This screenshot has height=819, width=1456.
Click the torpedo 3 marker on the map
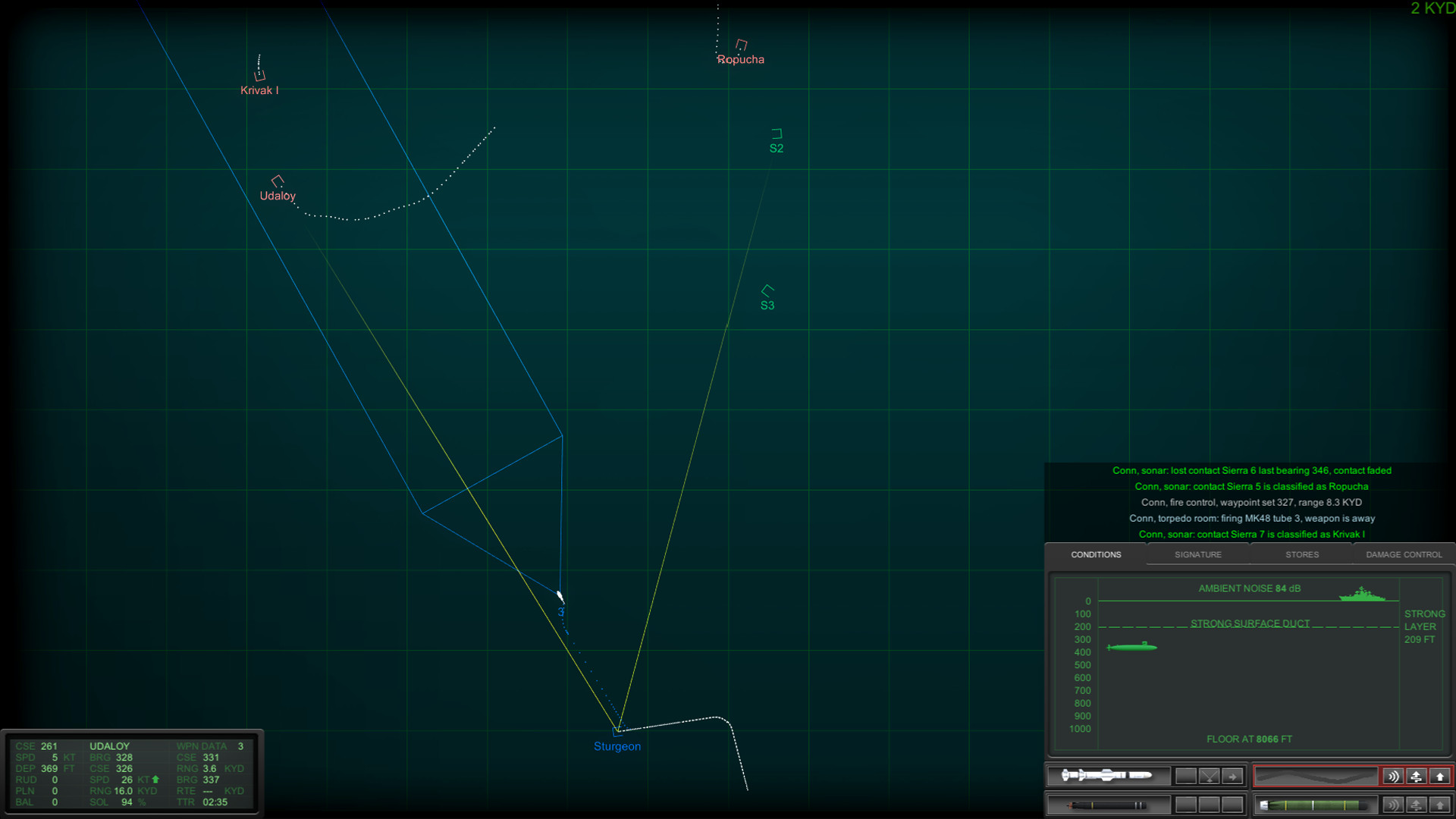pyautogui.click(x=560, y=598)
